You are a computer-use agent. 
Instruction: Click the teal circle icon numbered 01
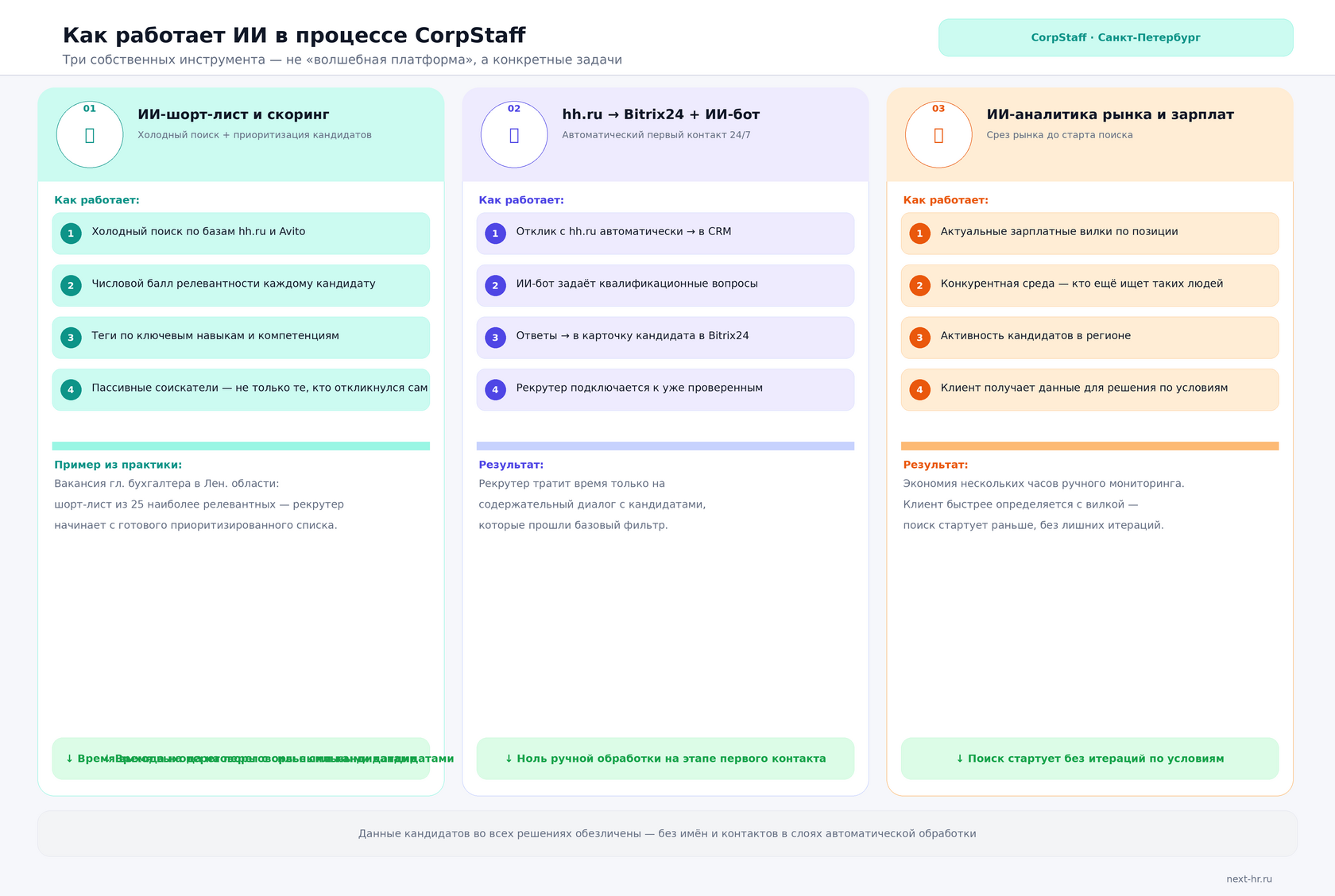point(90,134)
